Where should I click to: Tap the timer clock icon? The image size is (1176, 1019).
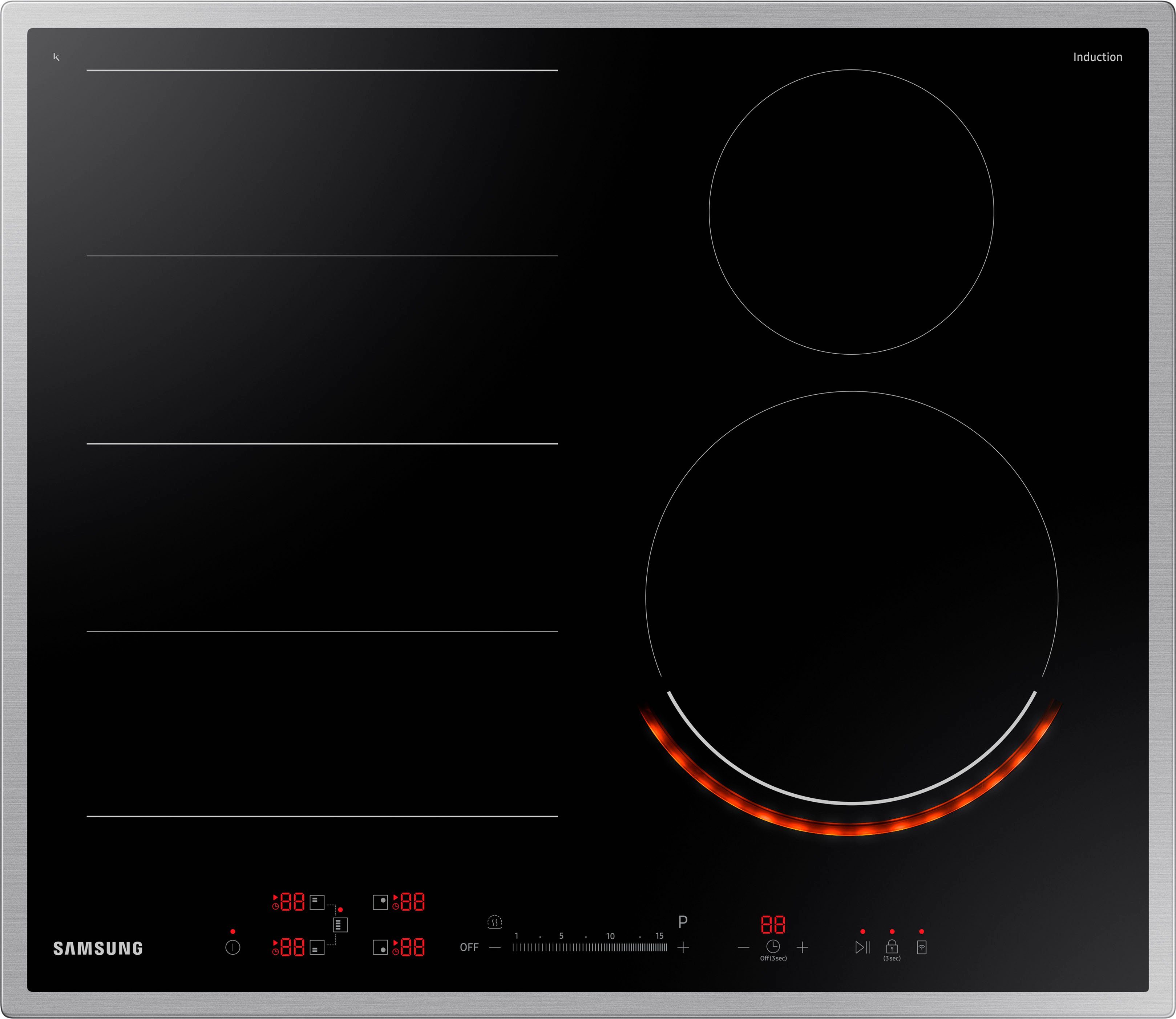773,947
